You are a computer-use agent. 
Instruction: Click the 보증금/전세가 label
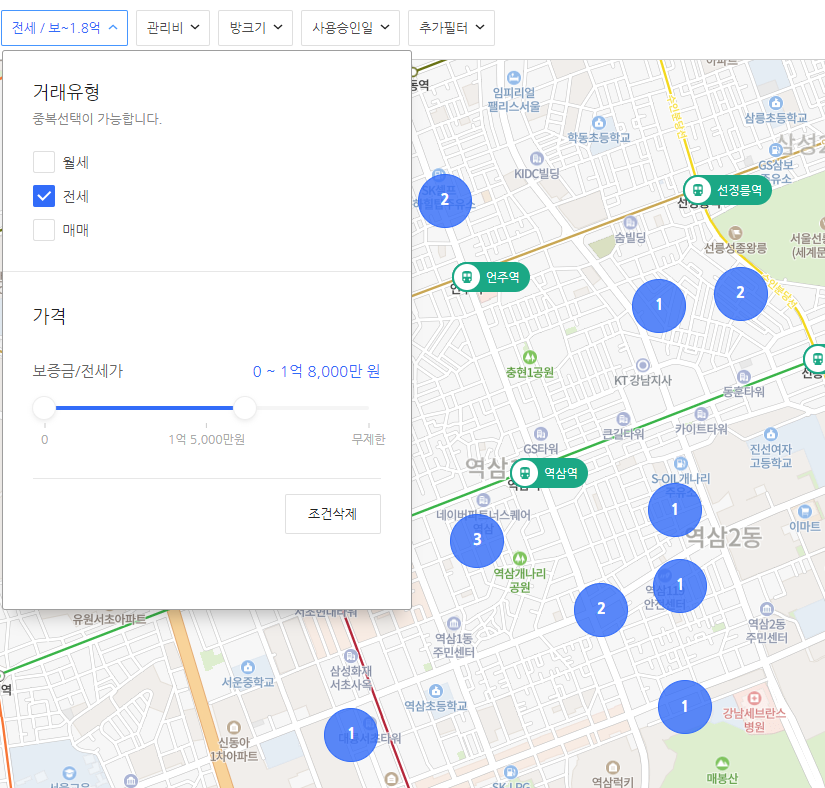(78, 371)
